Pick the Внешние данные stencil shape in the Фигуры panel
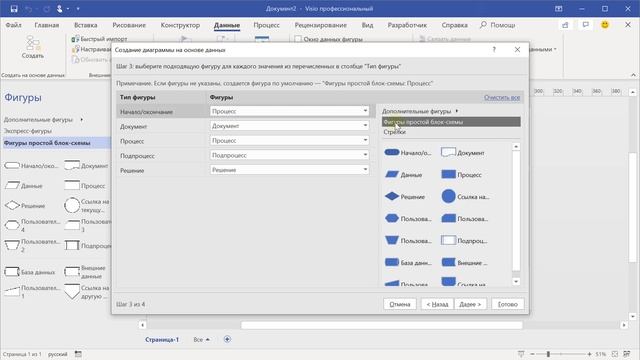640x360 pixels. pyautogui.click(x=86, y=272)
